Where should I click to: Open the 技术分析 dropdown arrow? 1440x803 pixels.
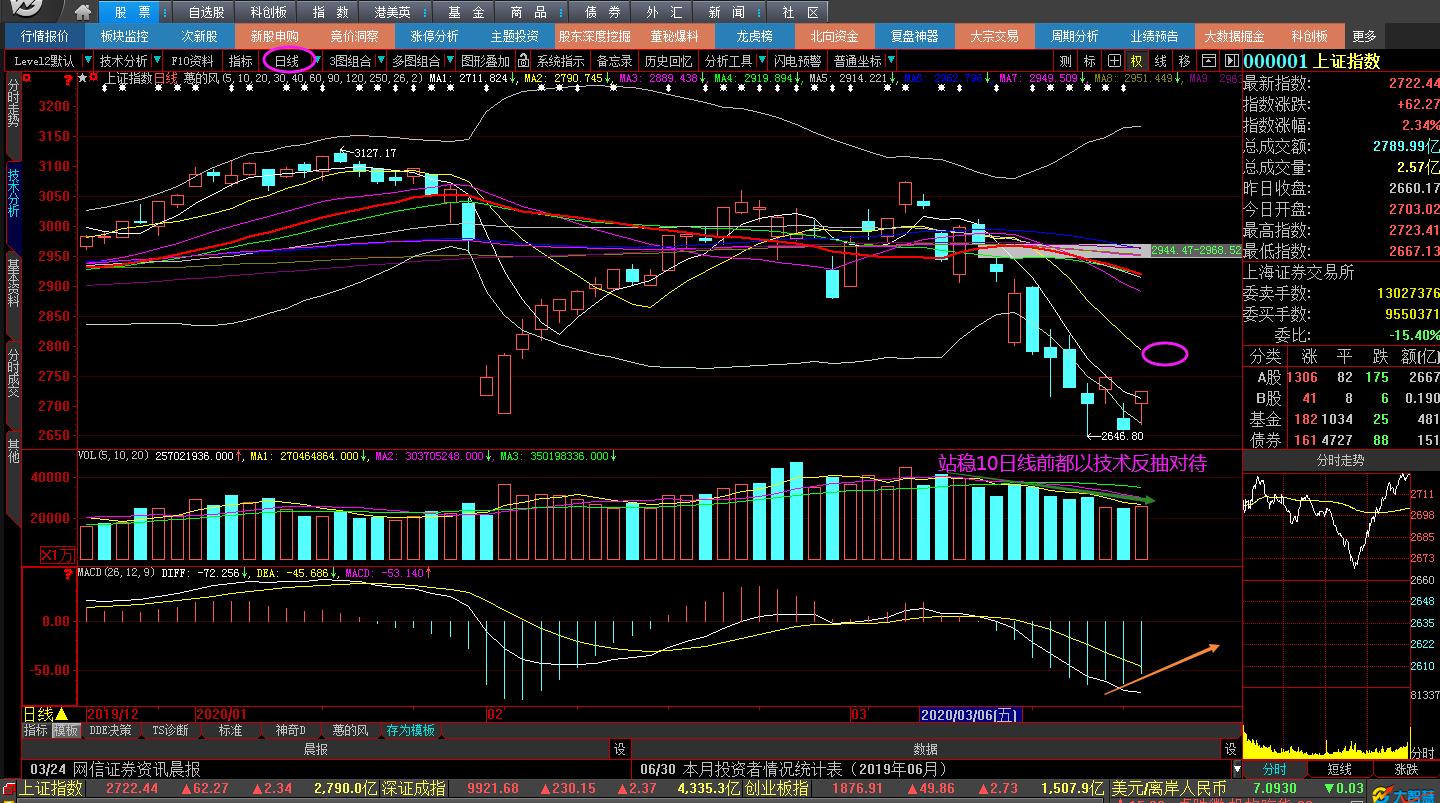point(157,61)
